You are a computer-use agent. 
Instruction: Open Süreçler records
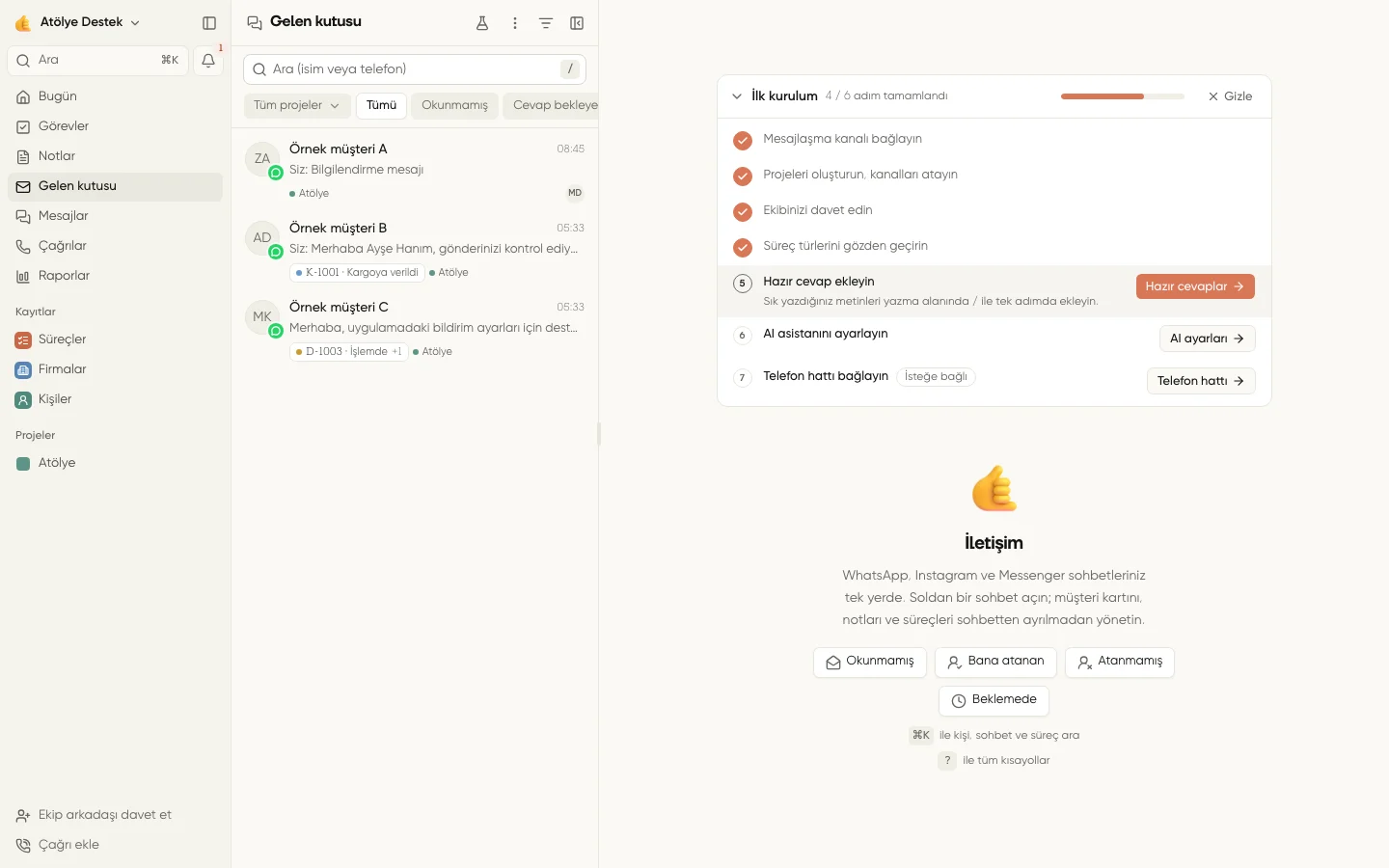point(115,339)
